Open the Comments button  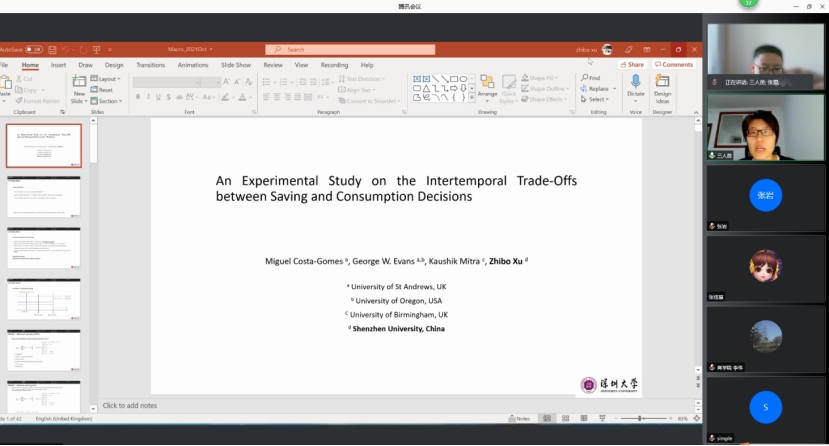pyautogui.click(x=674, y=65)
